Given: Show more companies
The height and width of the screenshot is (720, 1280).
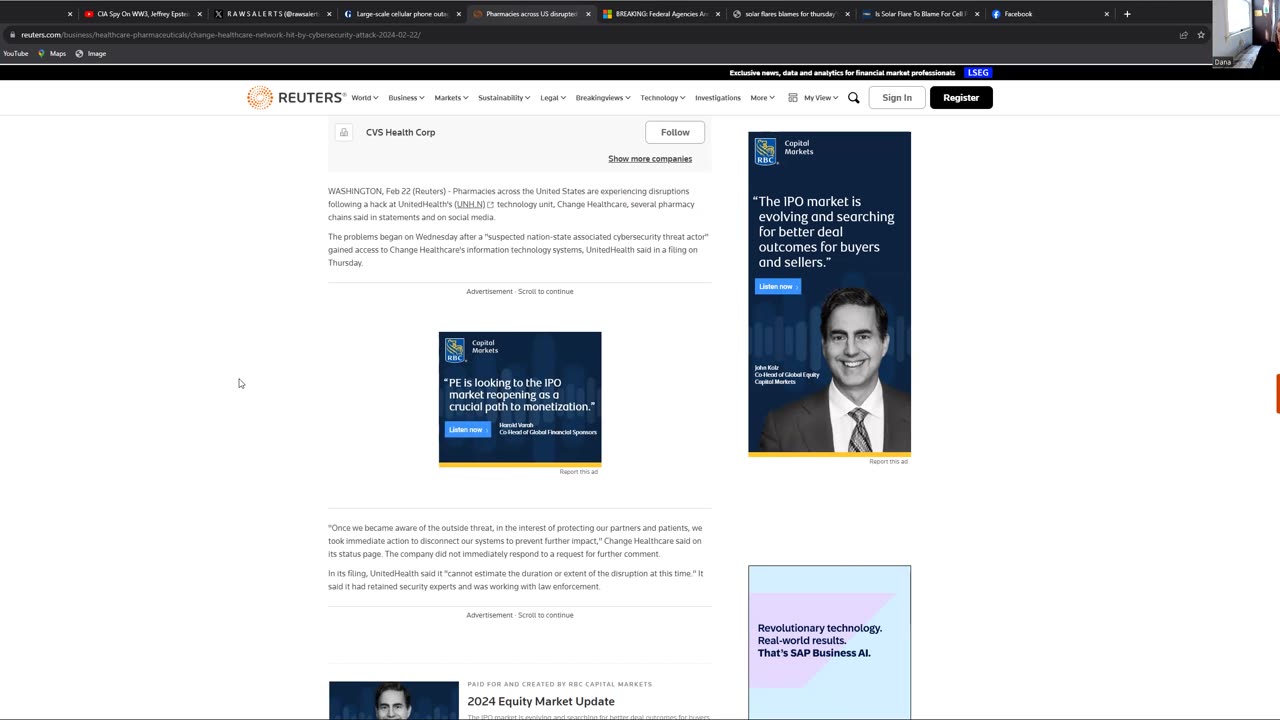Looking at the screenshot, I should click(650, 159).
